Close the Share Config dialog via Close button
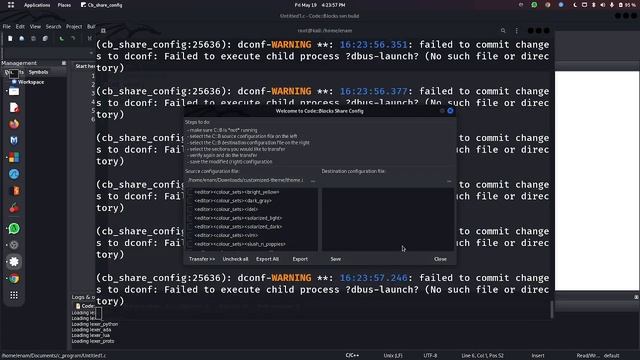640x360 pixels. [x=440, y=259]
